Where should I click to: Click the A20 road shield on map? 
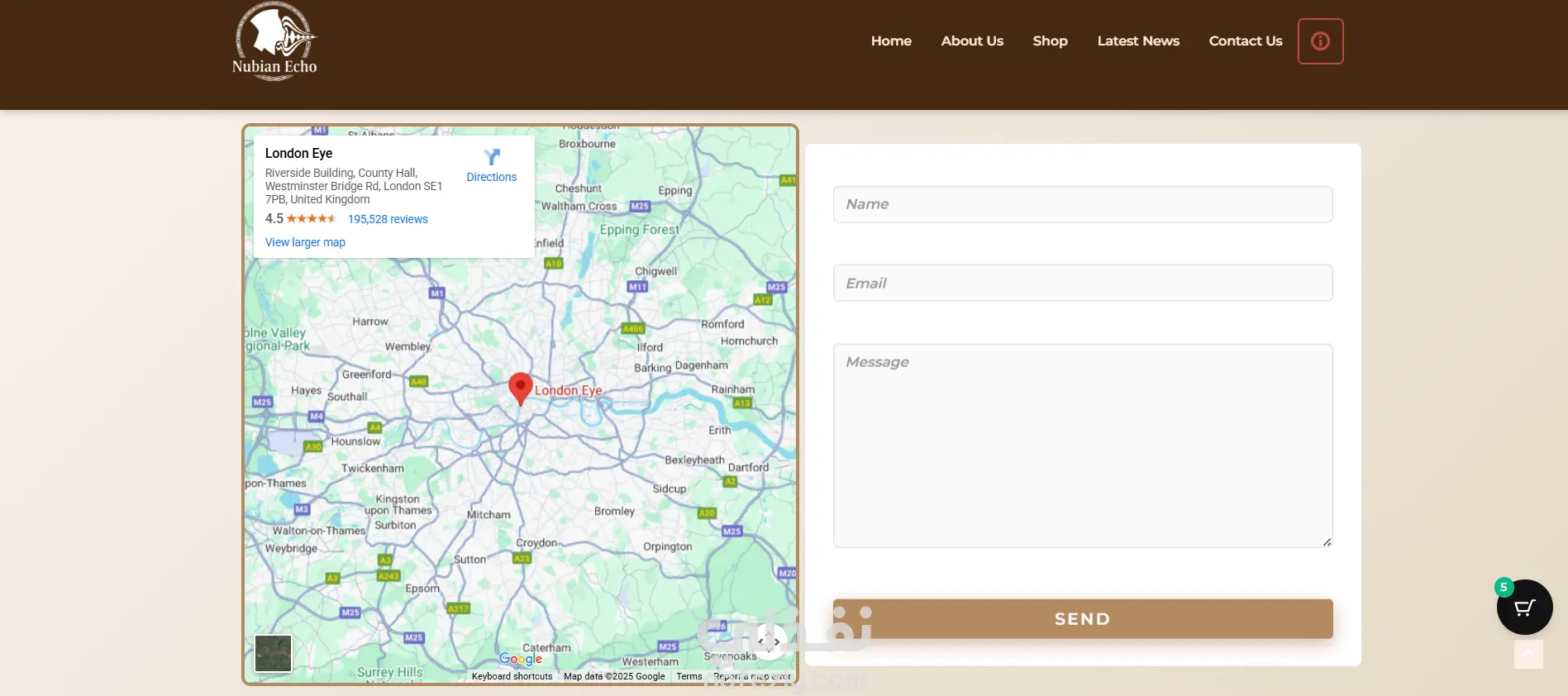point(707,512)
